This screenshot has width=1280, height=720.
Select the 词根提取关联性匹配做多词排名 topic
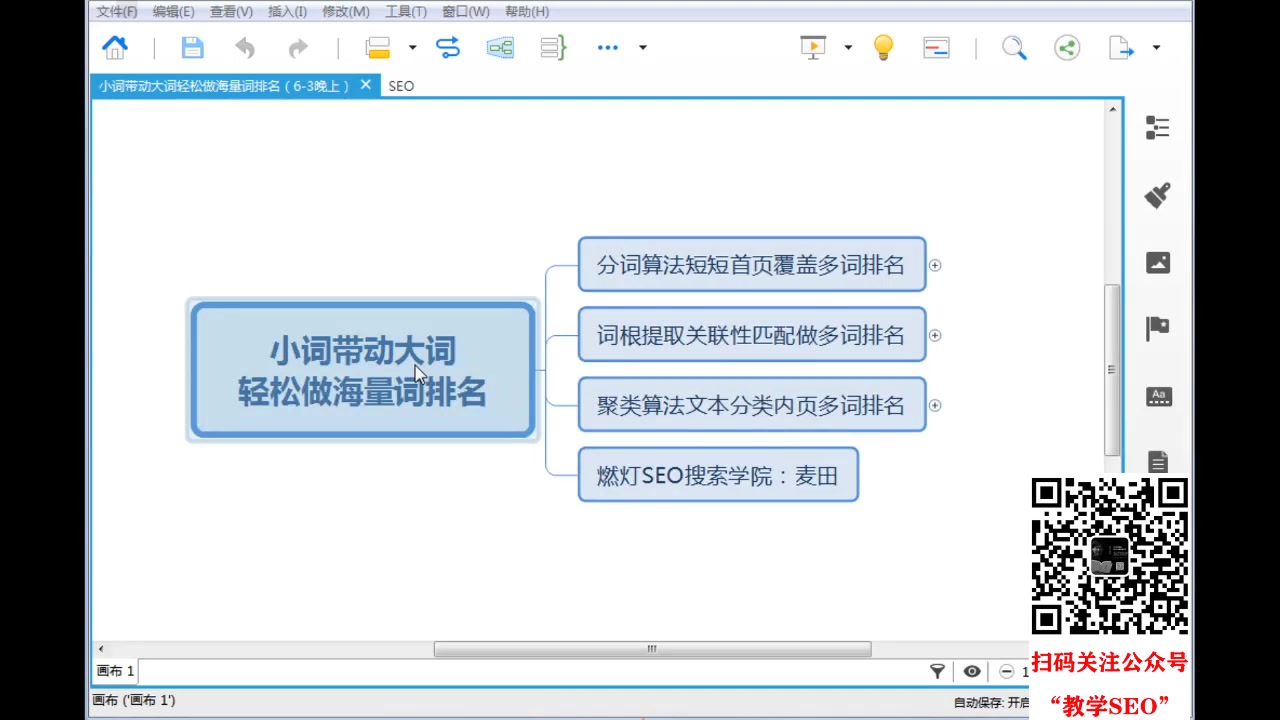click(x=752, y=335)
